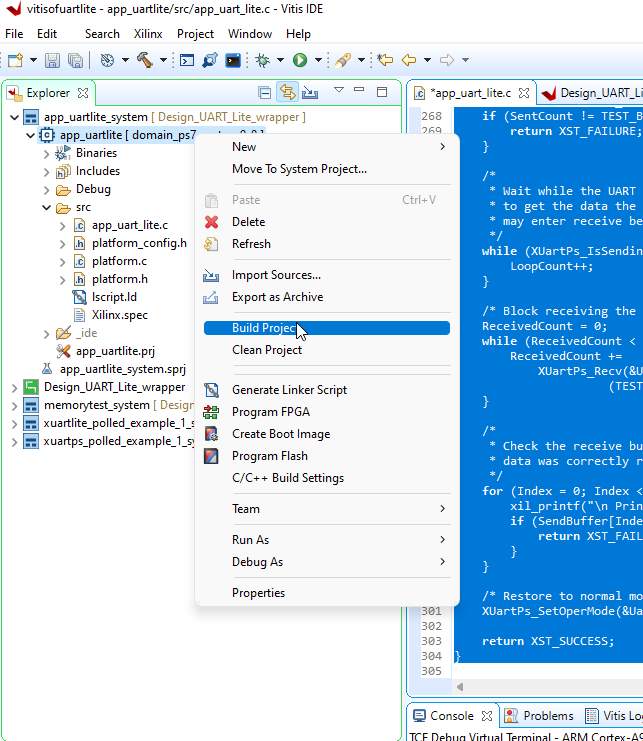
Task: Open the Back navigation dropdown arrow
Action: click(427, 60)
